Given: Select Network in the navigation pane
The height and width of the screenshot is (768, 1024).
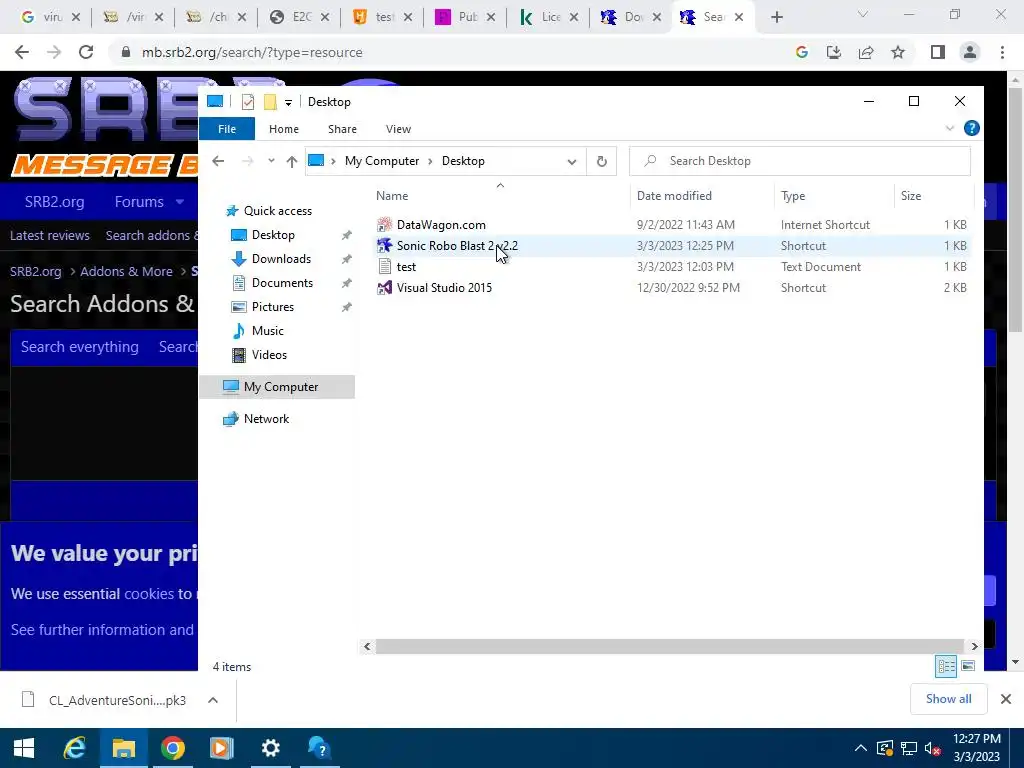Looking at the screenshot, I should [266, 419].
